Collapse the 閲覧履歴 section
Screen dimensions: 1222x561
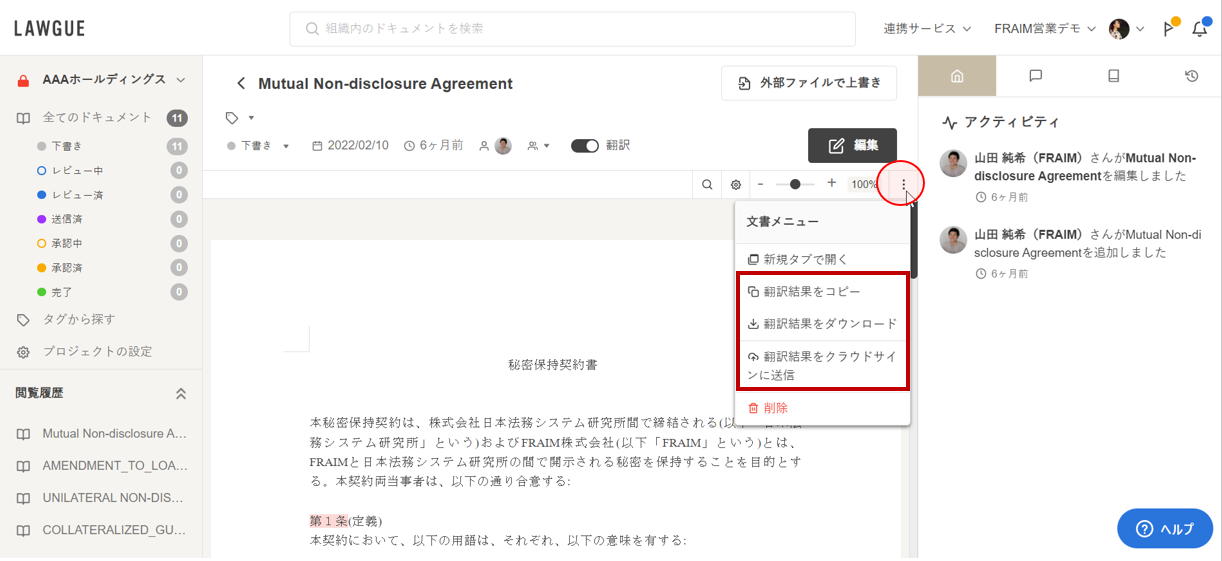181,394
